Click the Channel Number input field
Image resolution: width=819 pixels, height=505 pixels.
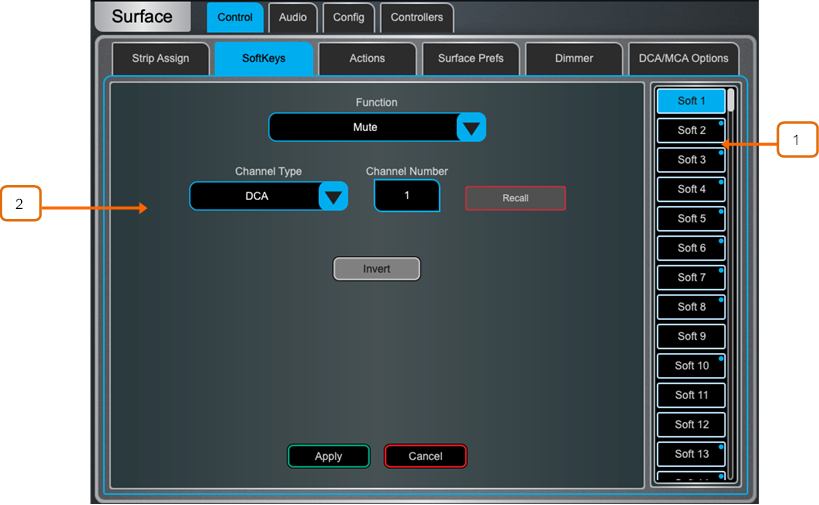click(406, 196)
